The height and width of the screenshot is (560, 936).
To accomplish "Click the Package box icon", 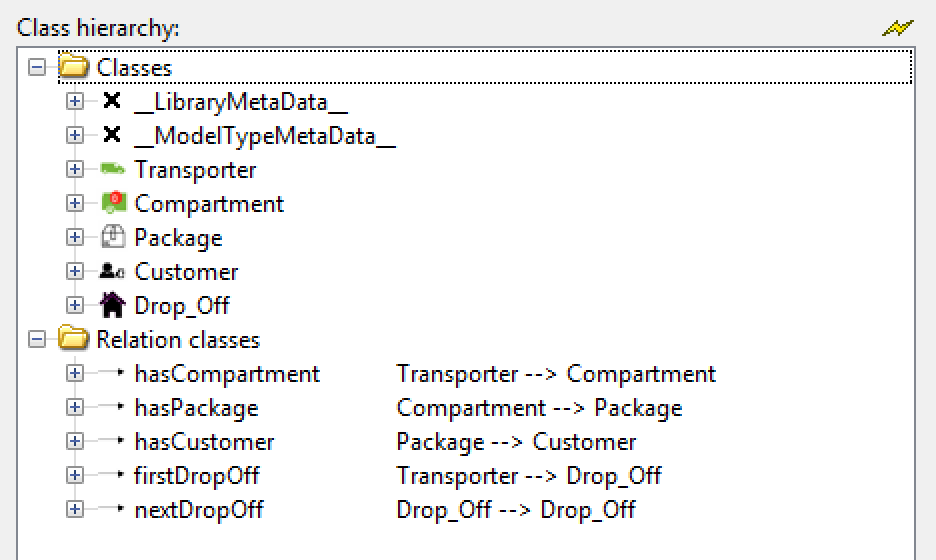I will 113,237.
